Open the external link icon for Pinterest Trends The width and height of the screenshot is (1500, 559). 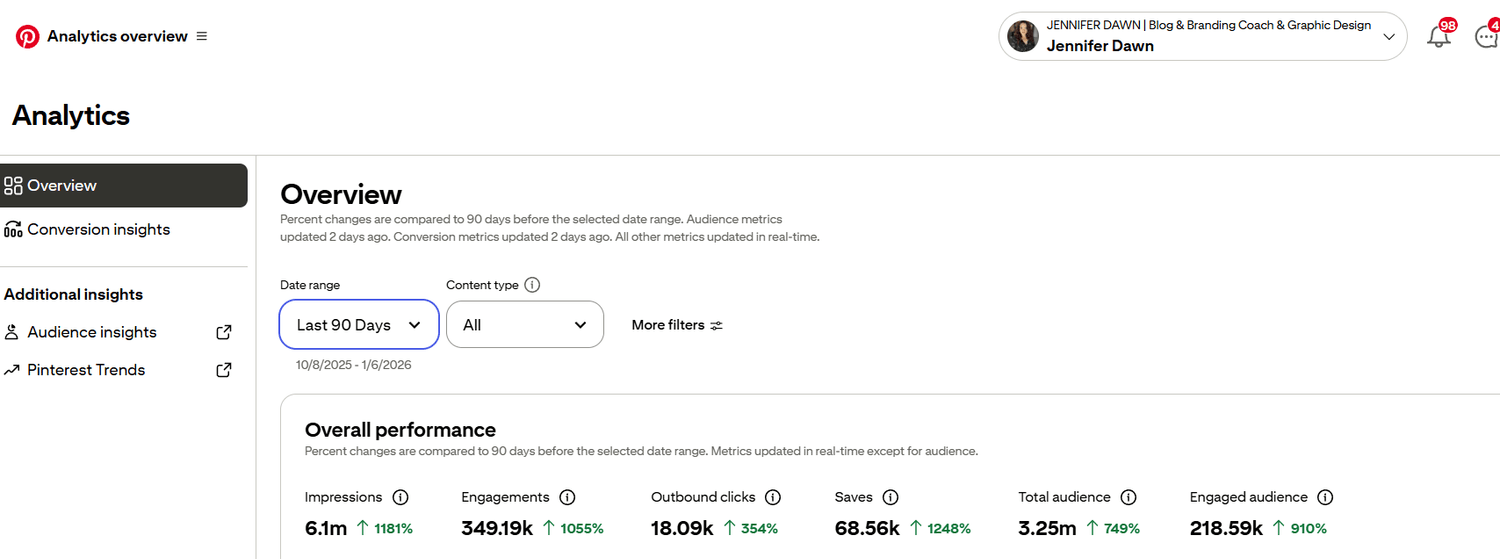[224, 370]
